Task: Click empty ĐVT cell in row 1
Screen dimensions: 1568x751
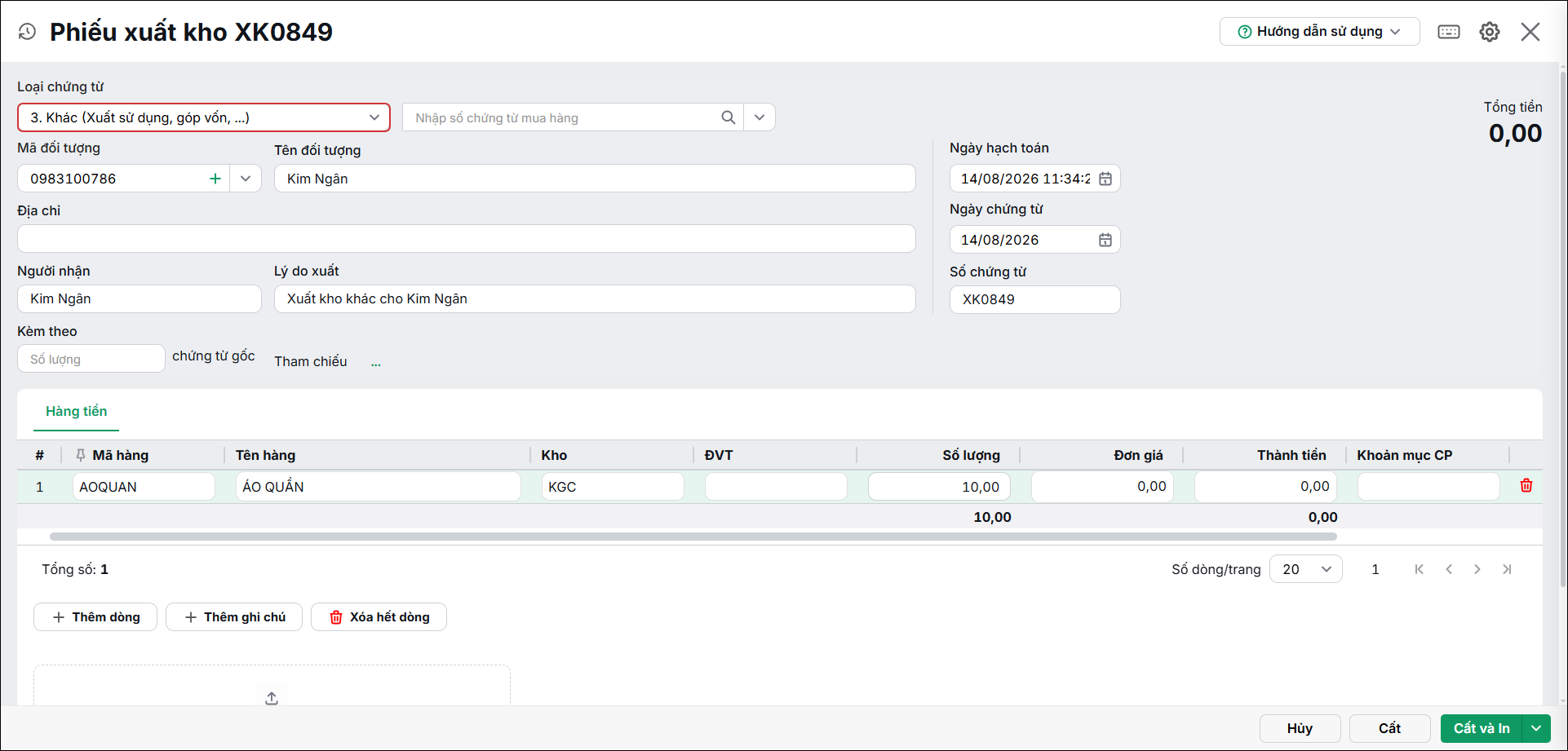Action: pos(776,487)
